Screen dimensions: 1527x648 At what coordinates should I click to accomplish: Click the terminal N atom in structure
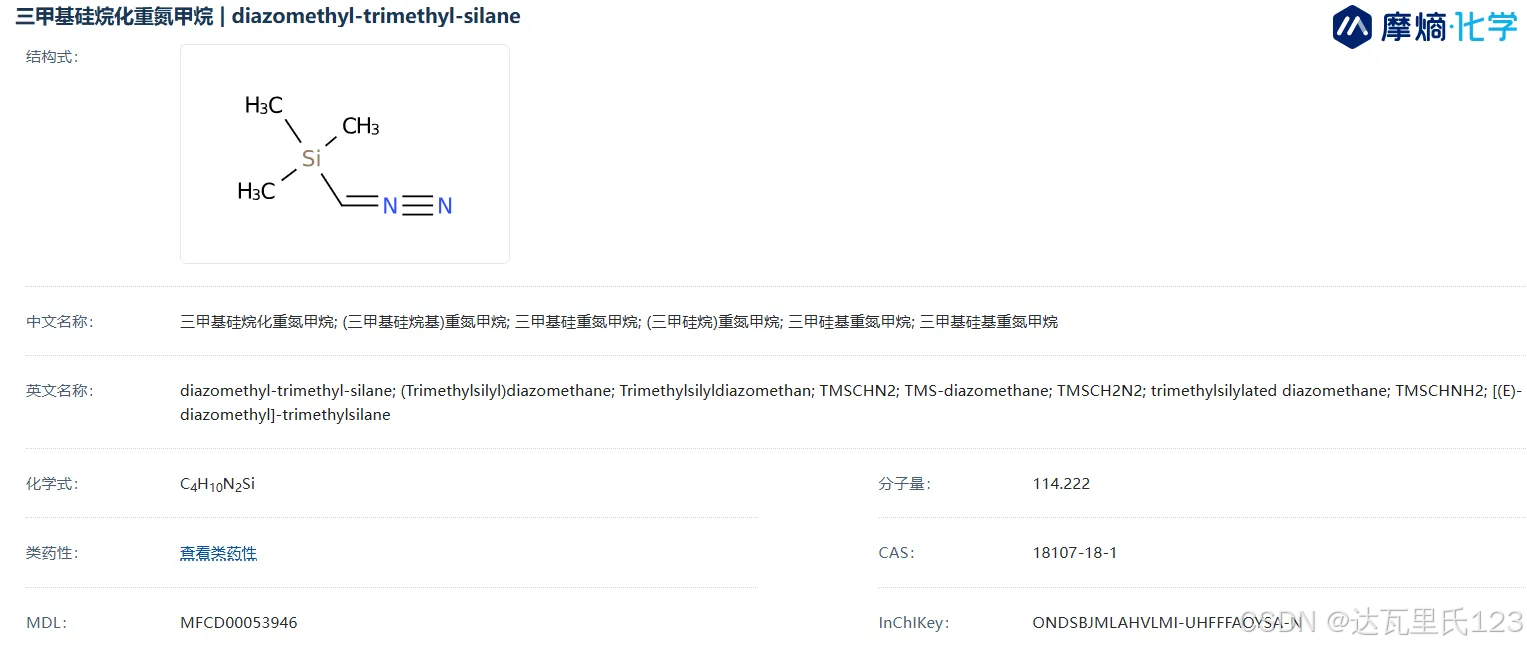coord(445,206)
